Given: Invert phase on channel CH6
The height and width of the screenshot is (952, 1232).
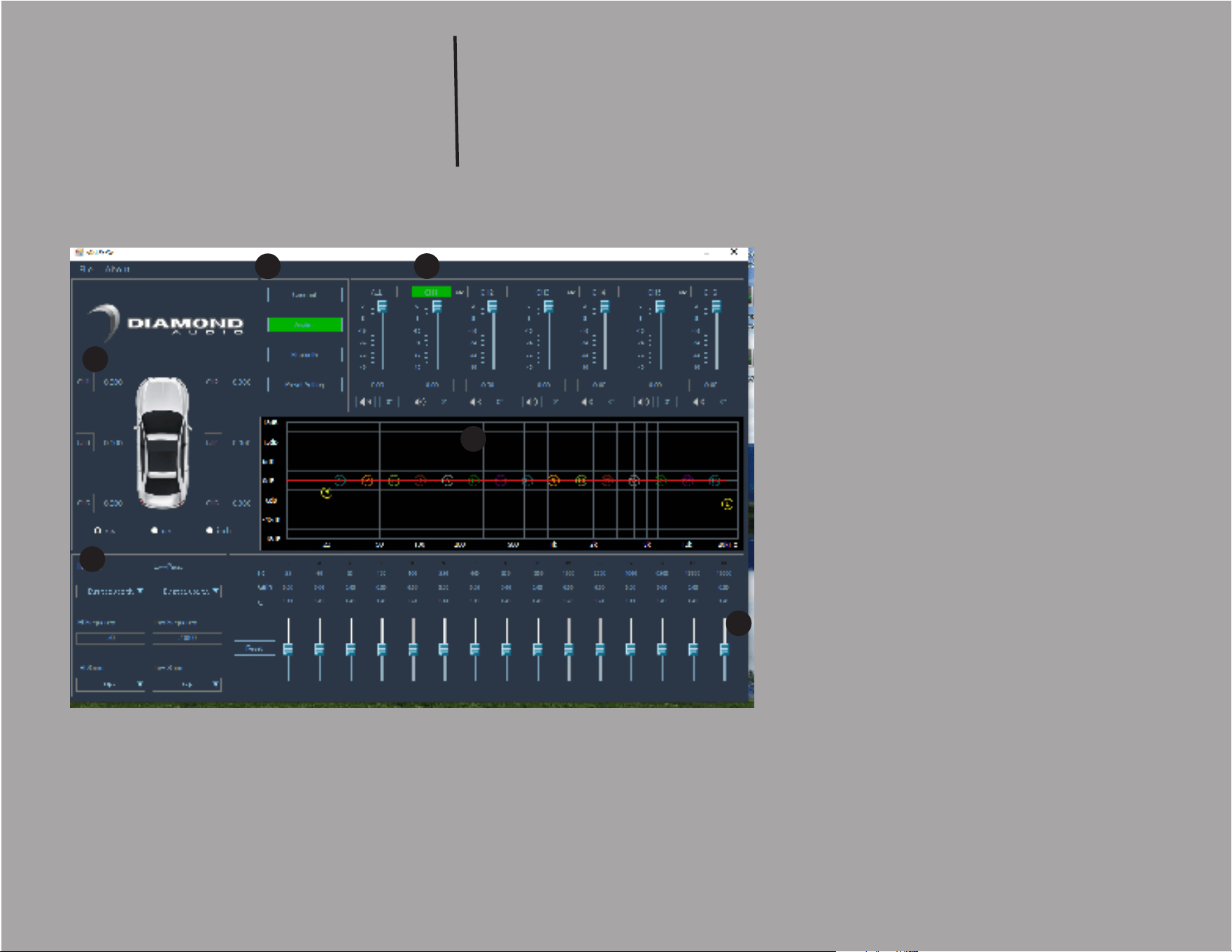Looking at the screenshot, I should [723, 402].
